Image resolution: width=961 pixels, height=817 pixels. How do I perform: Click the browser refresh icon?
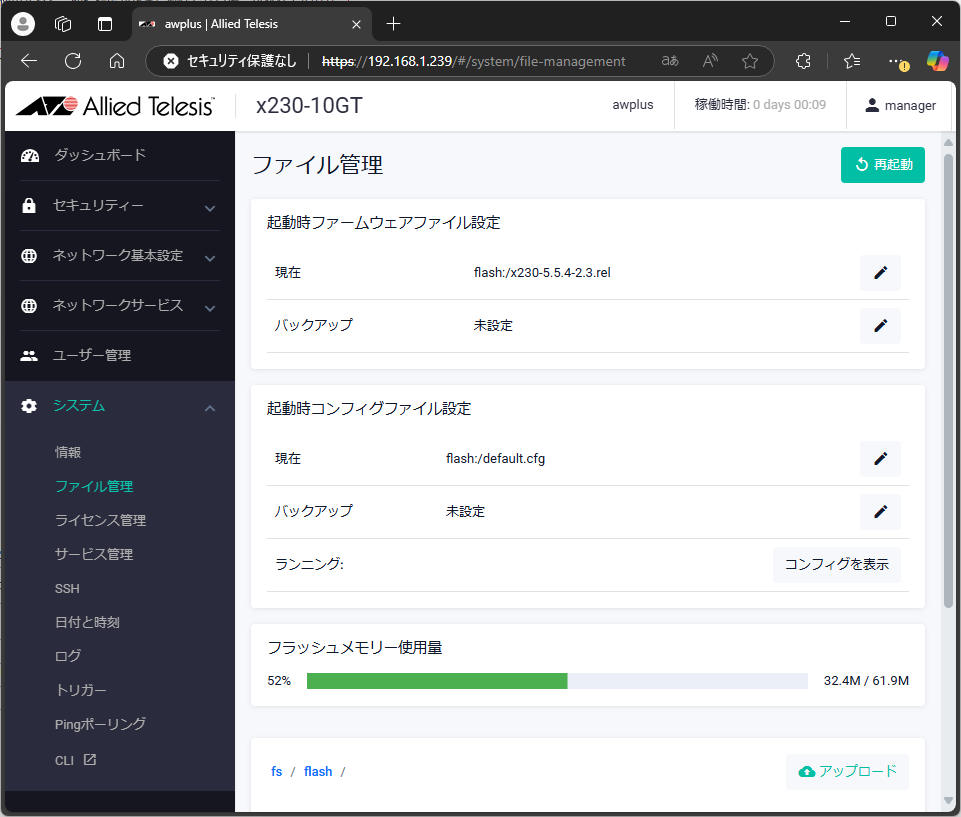pyautogui.click(x=73, y=61)
